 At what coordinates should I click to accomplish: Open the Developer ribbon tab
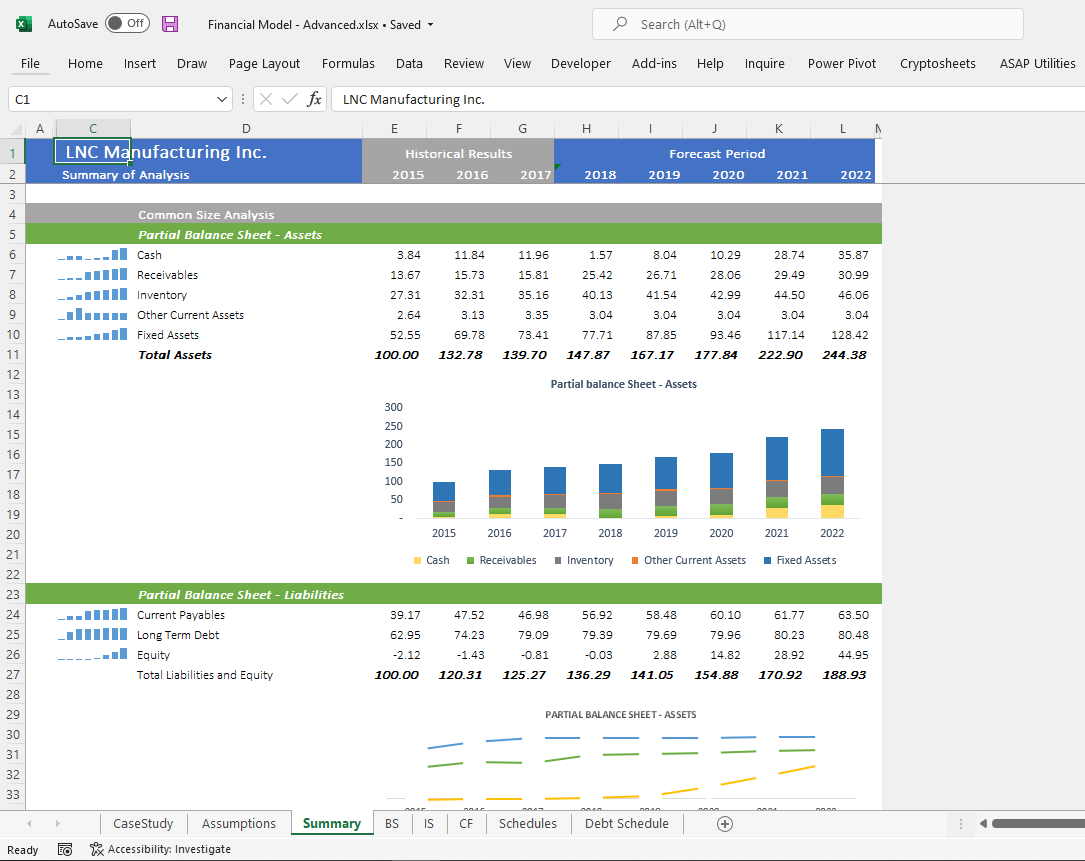coord(581,64)
